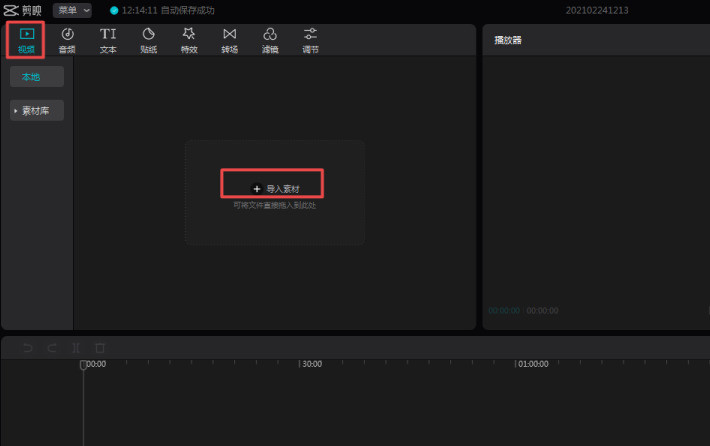Click the delete trash icon
Viewport: 710px width, 446px height.
click(100, 348)
